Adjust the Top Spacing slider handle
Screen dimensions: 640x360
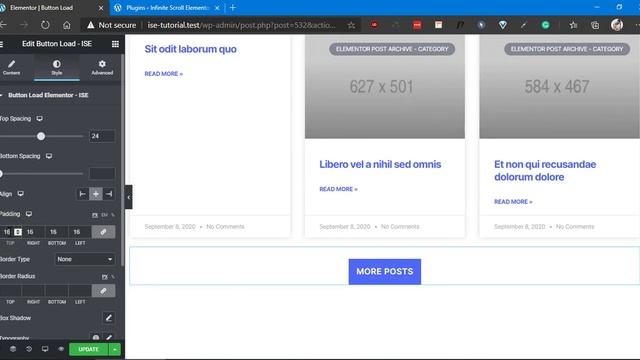[41, 136]
